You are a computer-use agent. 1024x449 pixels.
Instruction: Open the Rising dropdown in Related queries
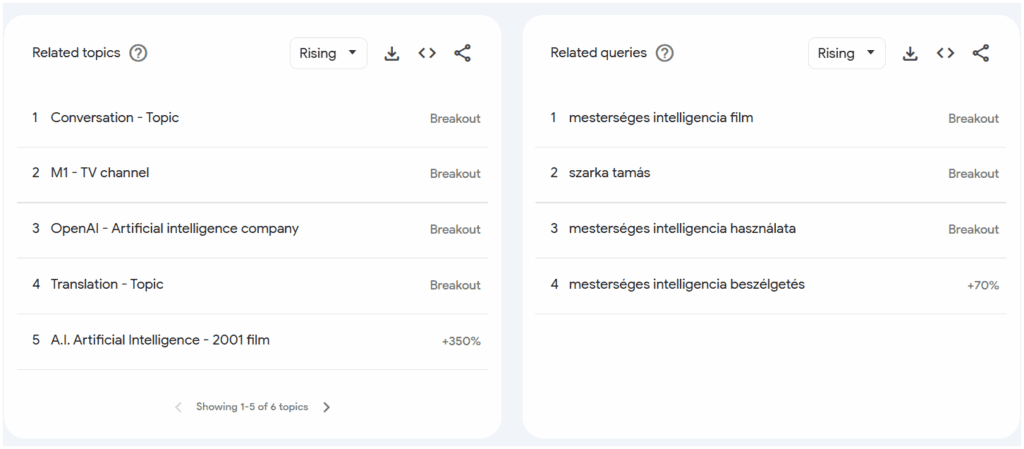[x=847, y=54]
